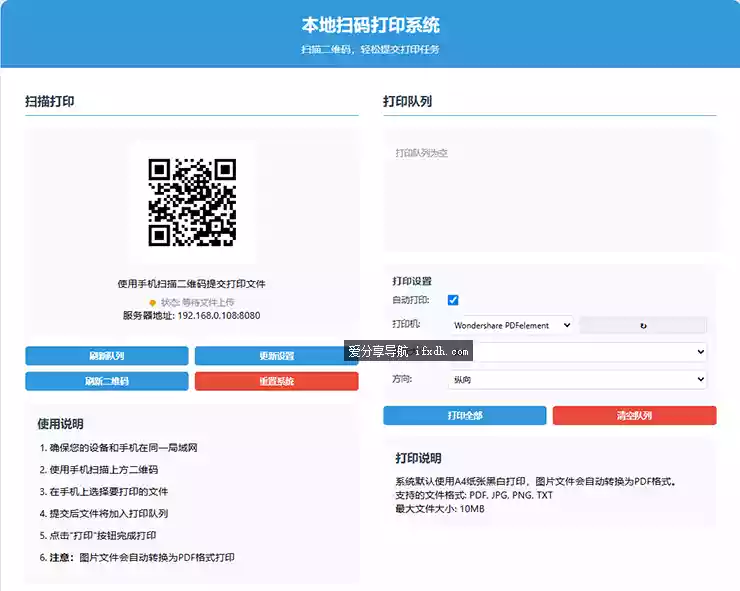
Task: Click the red 清空队列 button
Action: pos(634,415)
